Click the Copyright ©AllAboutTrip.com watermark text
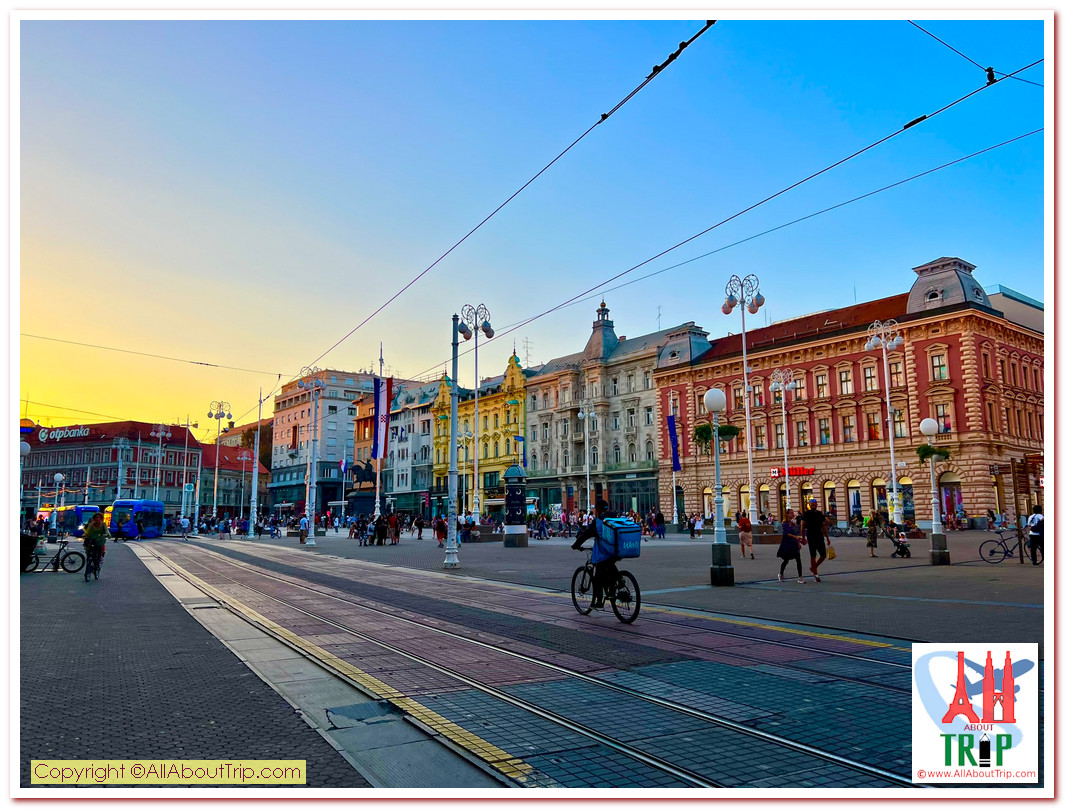 pos(168,772)
